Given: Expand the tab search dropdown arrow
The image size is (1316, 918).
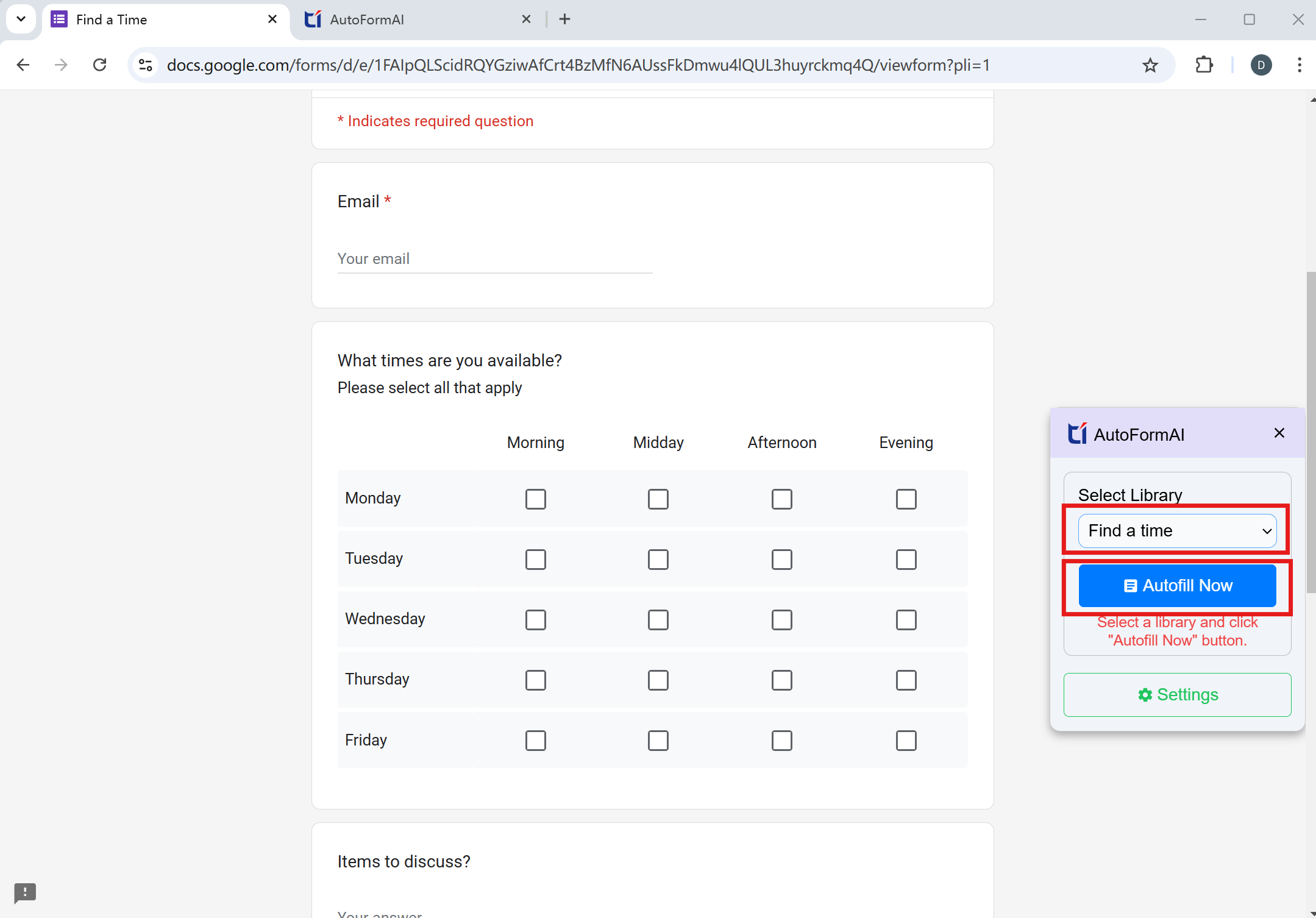Looking at the screenshot, I should click(21, 19).
